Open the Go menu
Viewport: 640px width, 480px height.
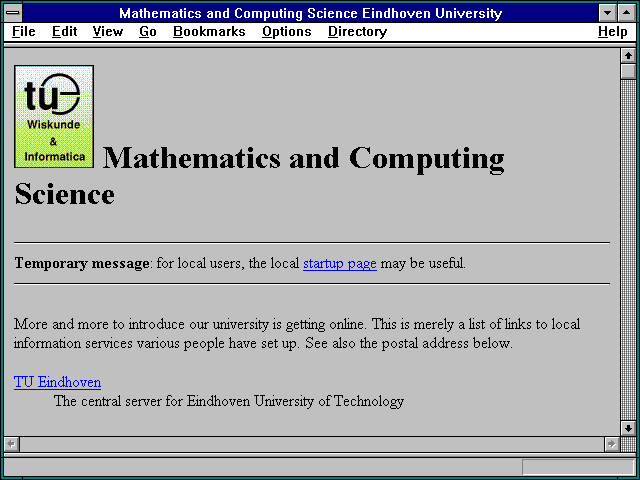click(x=148, y=32)
